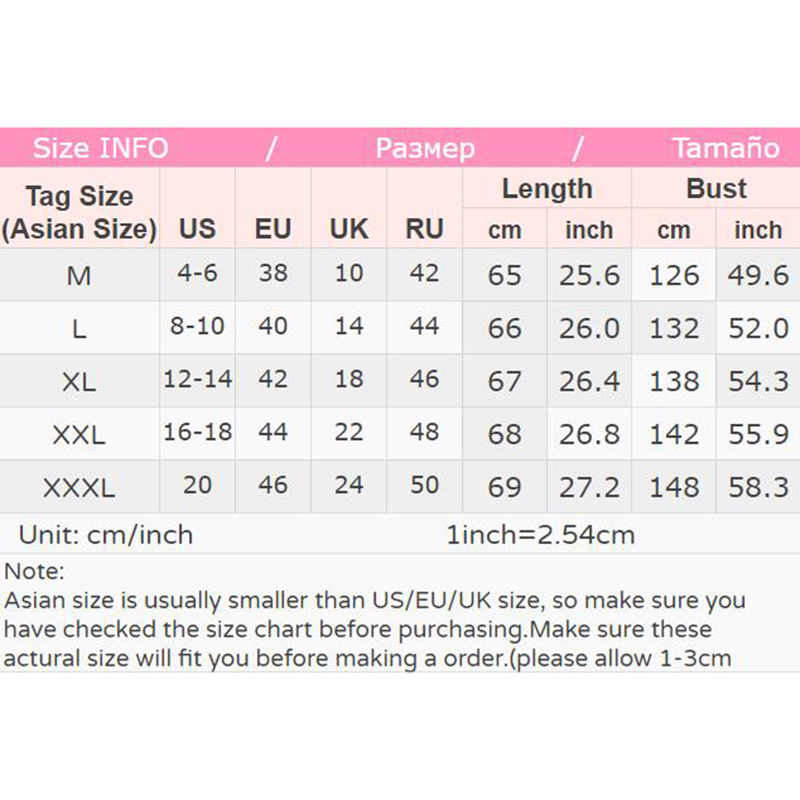Click the bust 126 cm cell

[674, 275]
